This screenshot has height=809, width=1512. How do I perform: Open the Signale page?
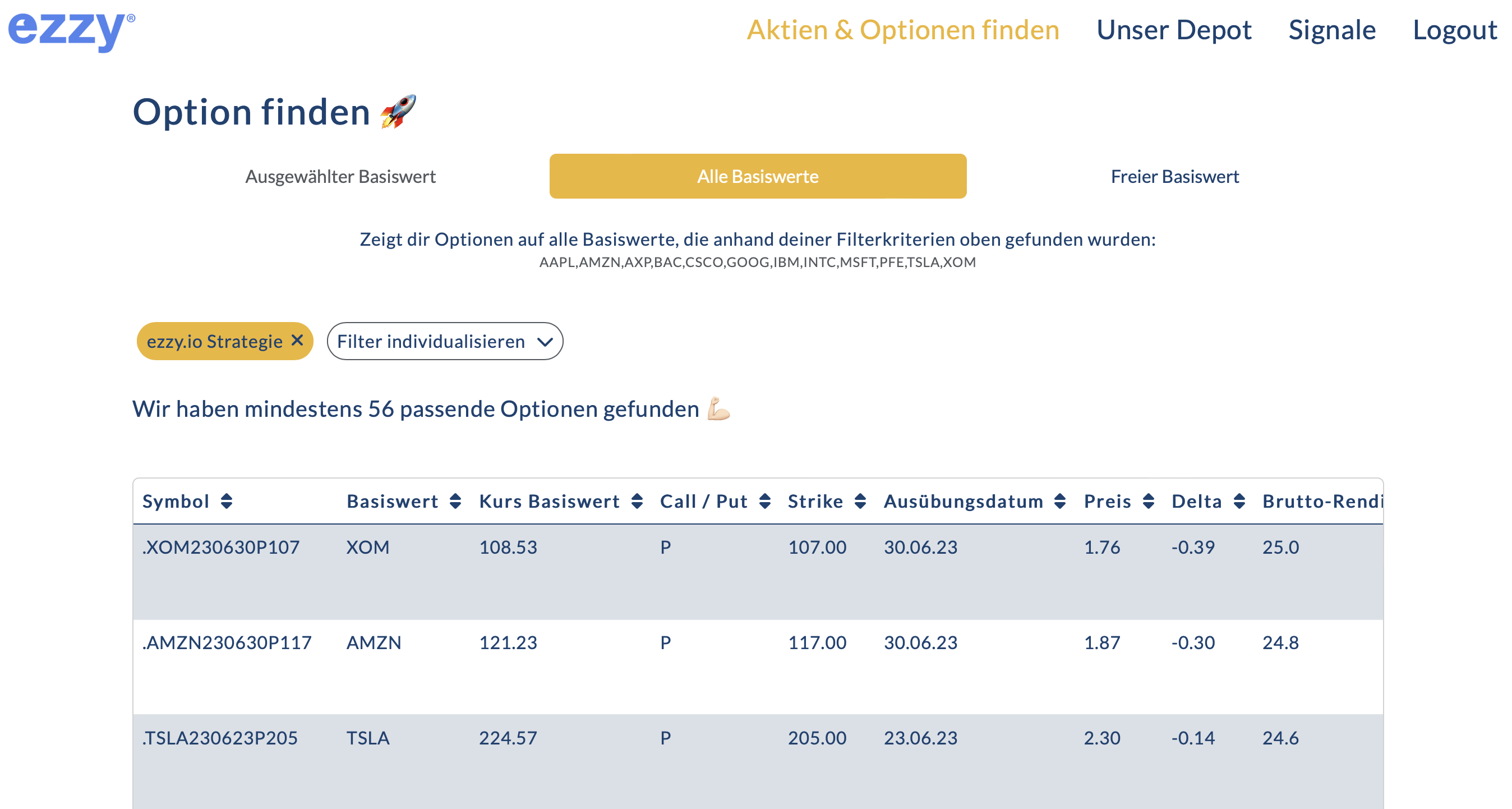coord(1332,30)
